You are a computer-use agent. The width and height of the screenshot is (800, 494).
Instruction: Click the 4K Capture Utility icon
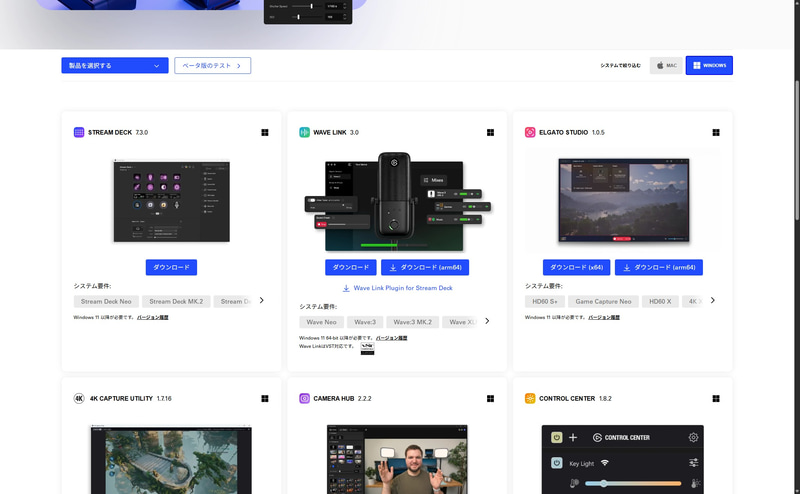79,399
